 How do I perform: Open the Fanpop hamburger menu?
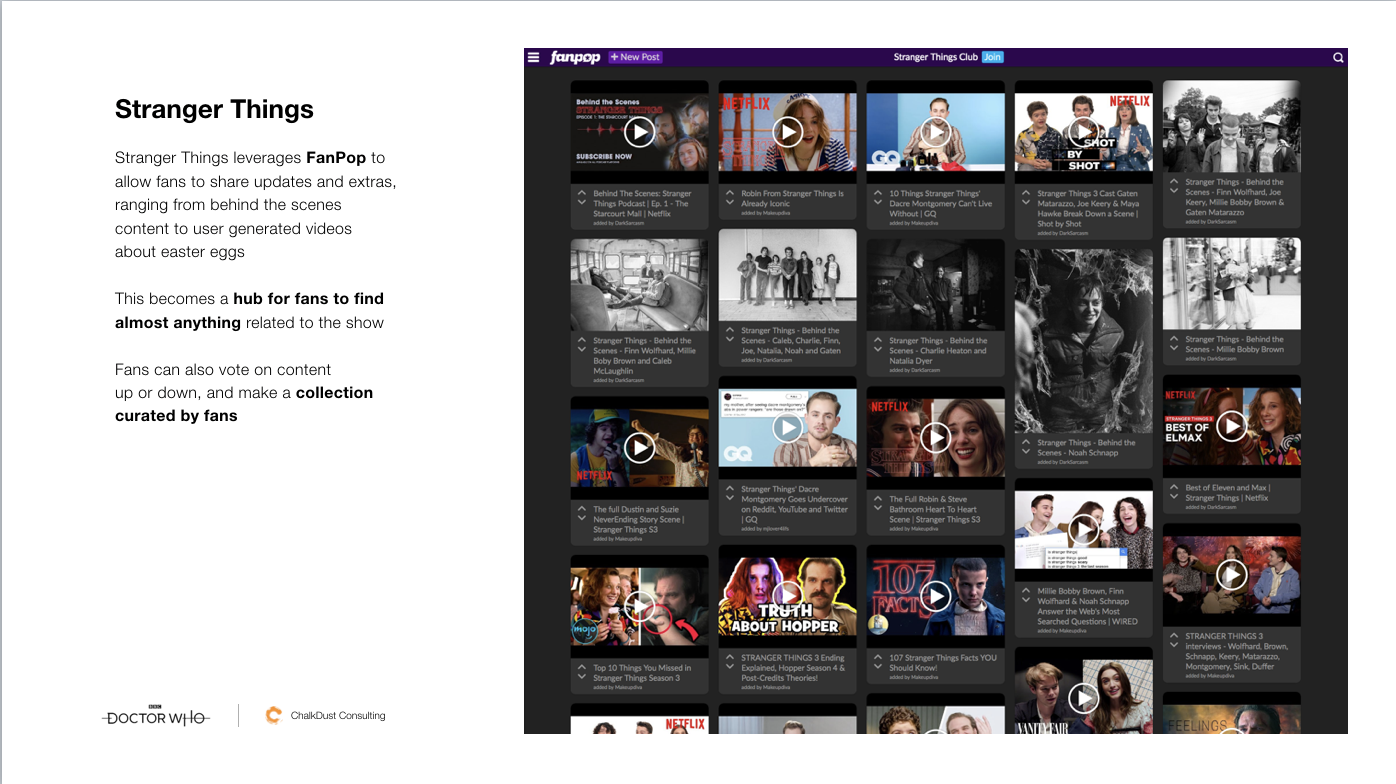click(534, 57)
